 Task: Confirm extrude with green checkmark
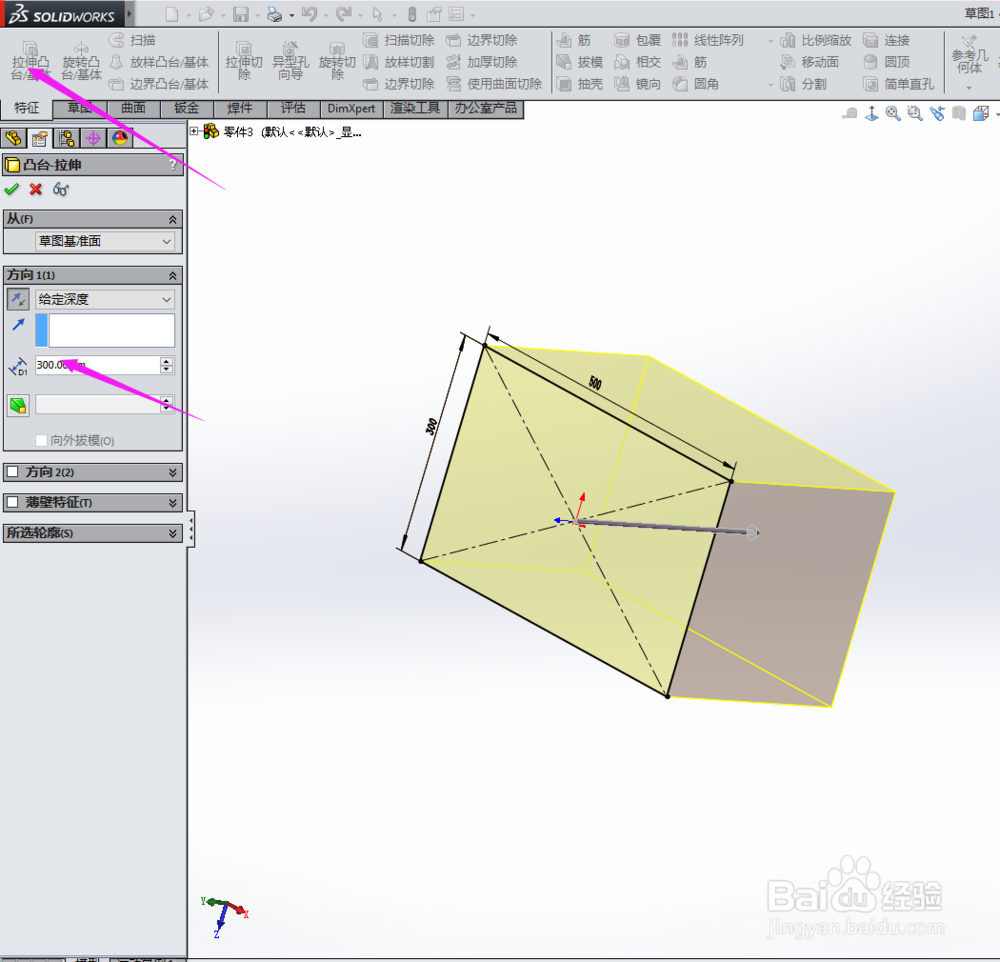click(x=11, y=189)
